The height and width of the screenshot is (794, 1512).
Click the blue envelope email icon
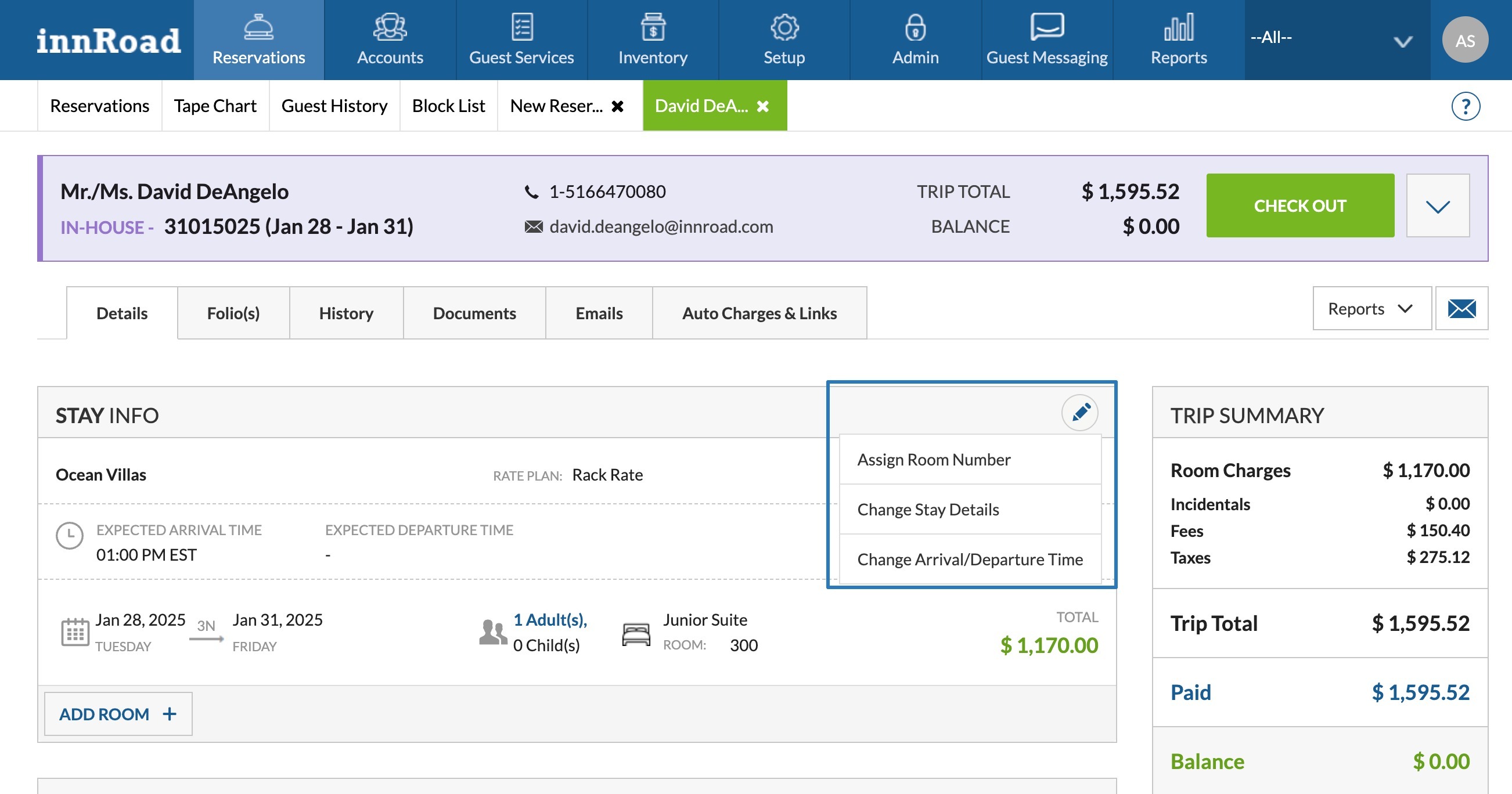coord(1461,309)
